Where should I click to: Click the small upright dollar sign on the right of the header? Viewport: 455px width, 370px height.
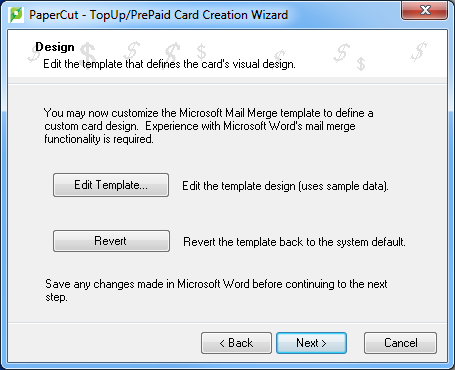(x=361, y=64)
